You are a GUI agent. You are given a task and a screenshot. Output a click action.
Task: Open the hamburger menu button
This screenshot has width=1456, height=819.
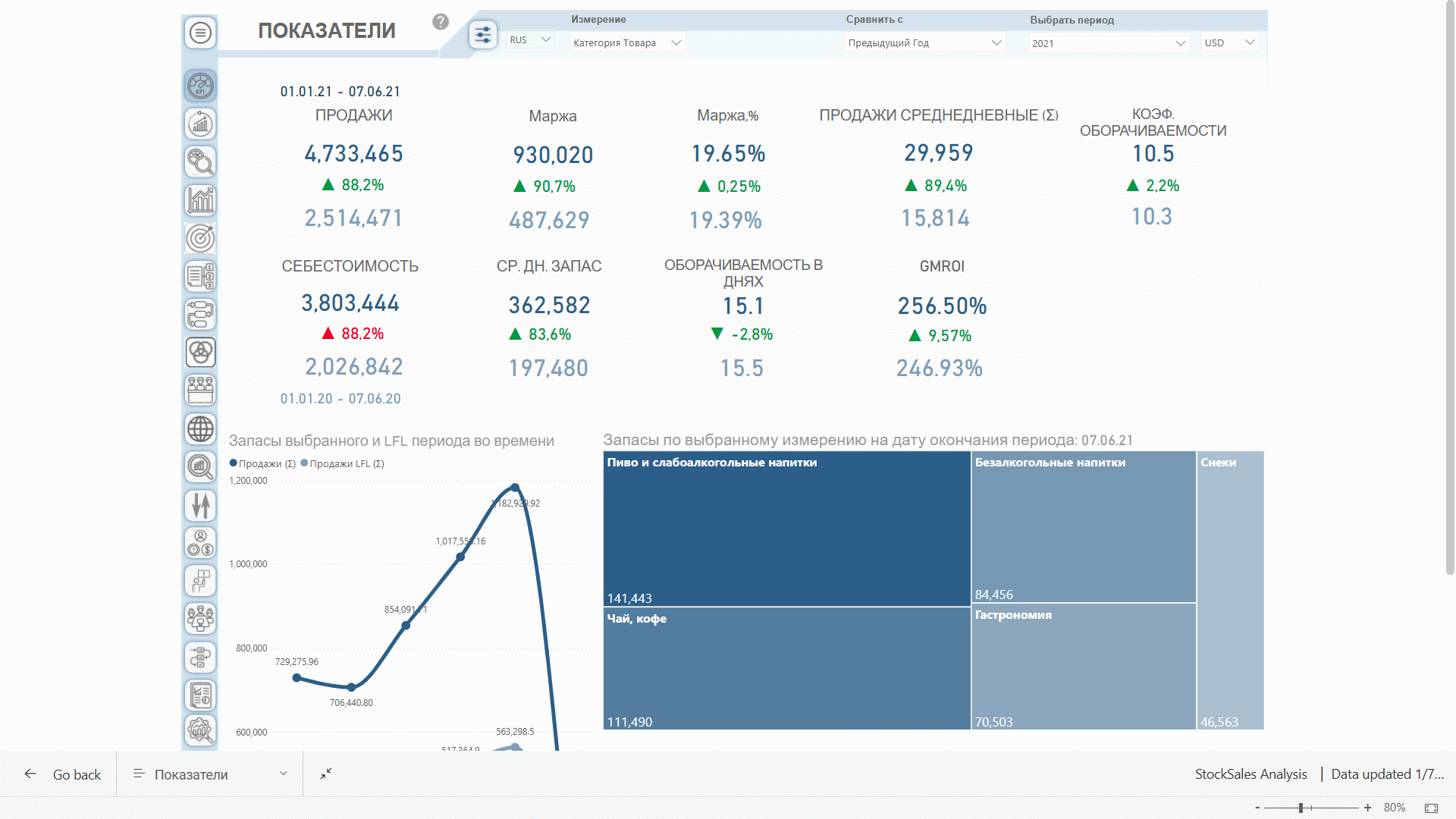point(200,33)
